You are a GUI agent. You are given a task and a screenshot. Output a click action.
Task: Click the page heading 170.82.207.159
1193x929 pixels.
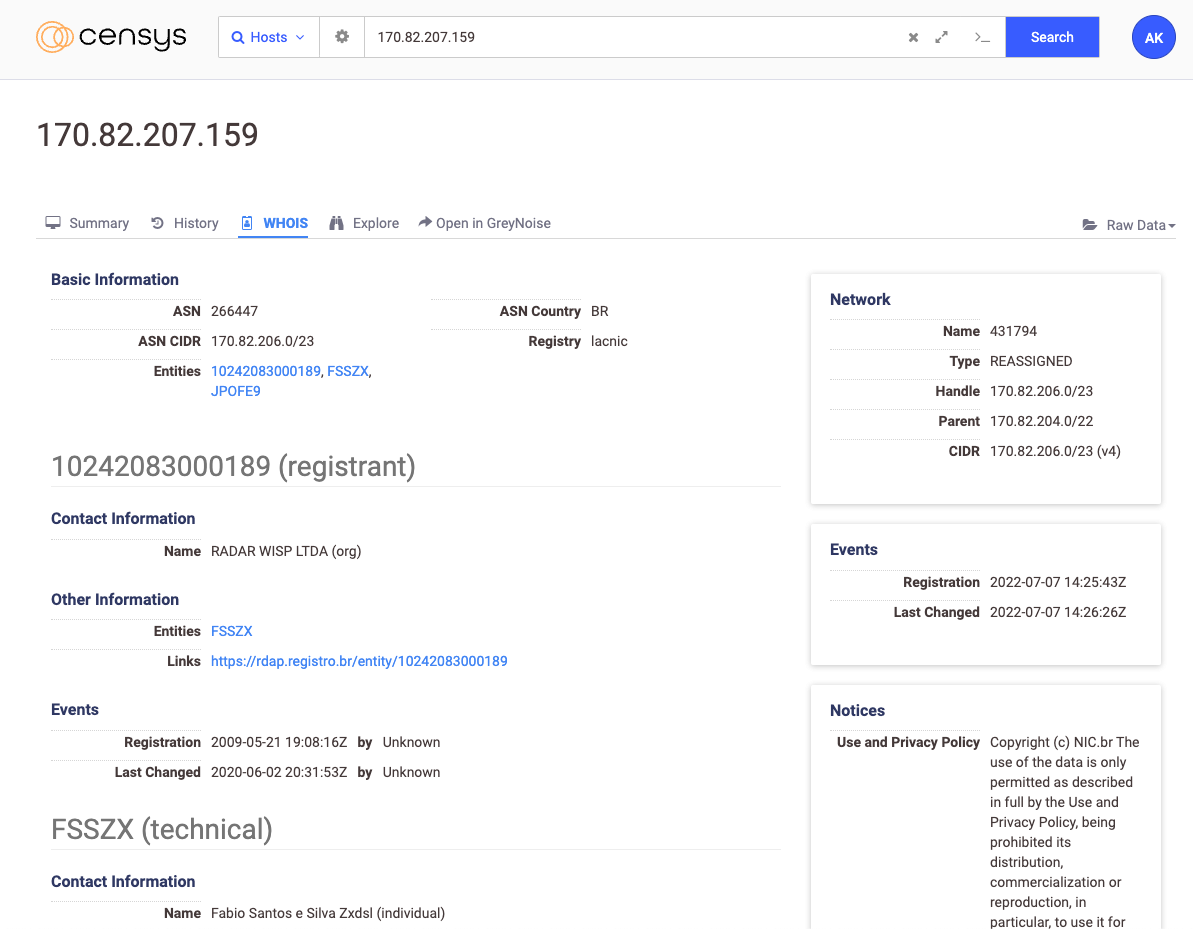pos(148,135)
